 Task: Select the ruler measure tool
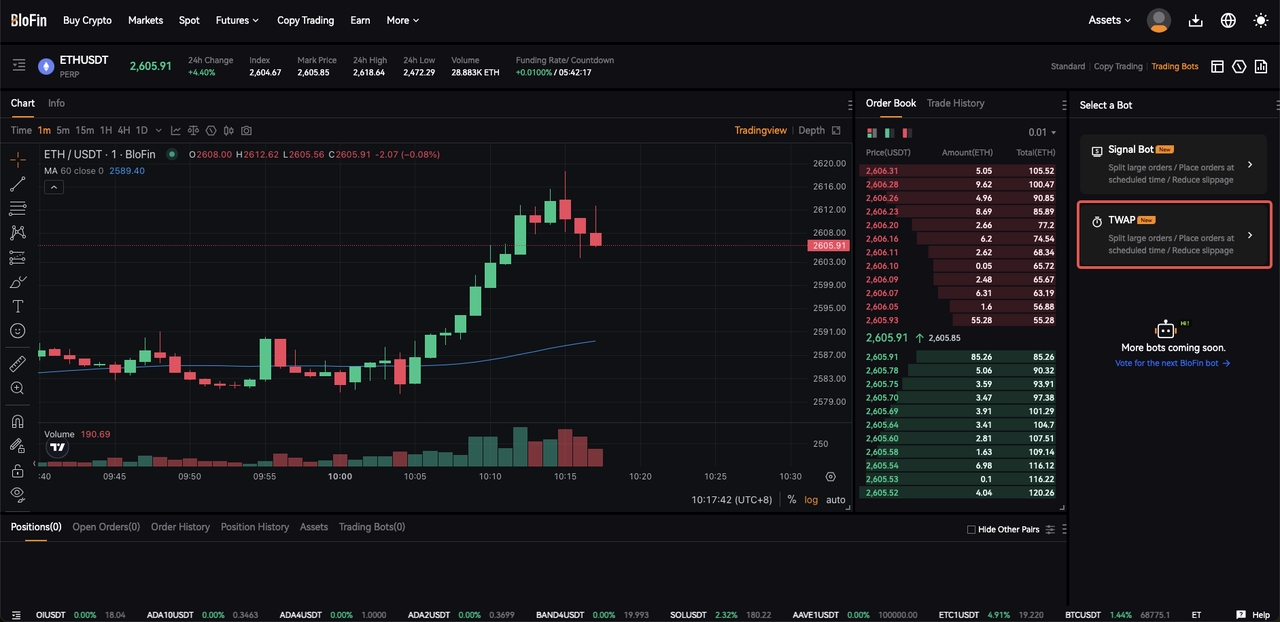[x=18, y=363]
